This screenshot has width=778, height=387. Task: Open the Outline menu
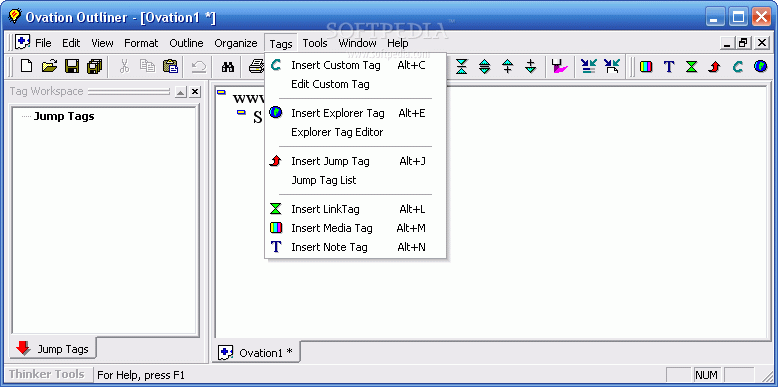click(x=186, y=43)
